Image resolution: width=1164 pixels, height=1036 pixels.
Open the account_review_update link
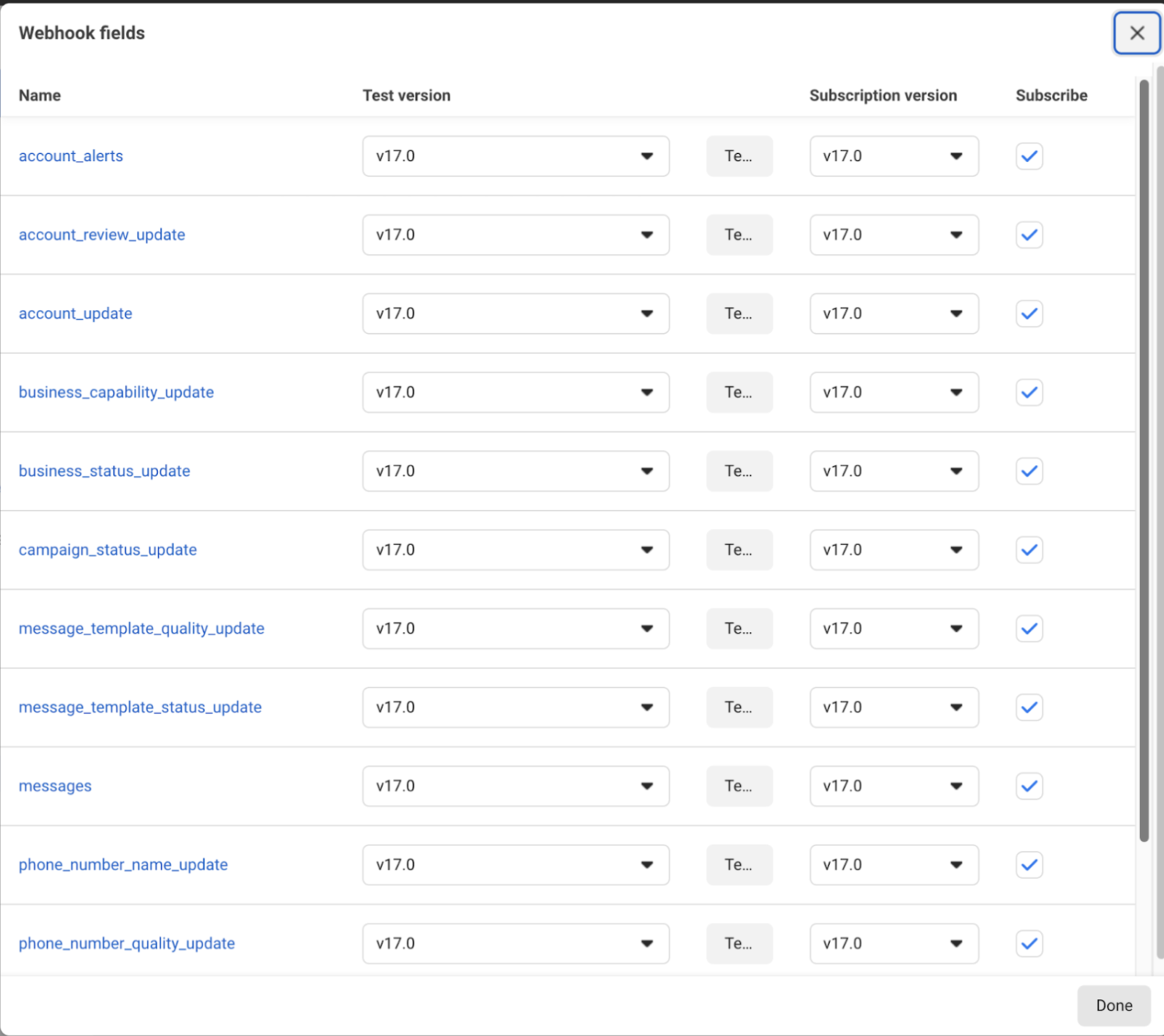[101, 234]
